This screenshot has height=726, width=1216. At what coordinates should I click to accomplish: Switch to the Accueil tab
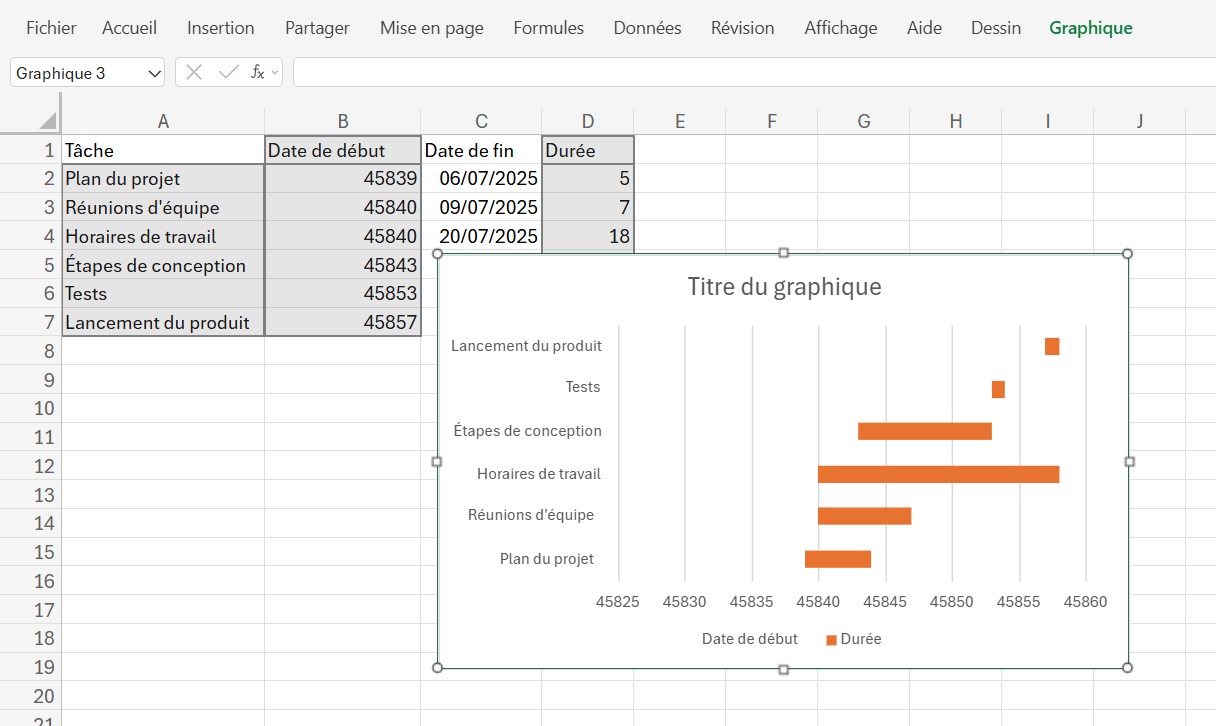pyautogui.click(x=129, y=28)
